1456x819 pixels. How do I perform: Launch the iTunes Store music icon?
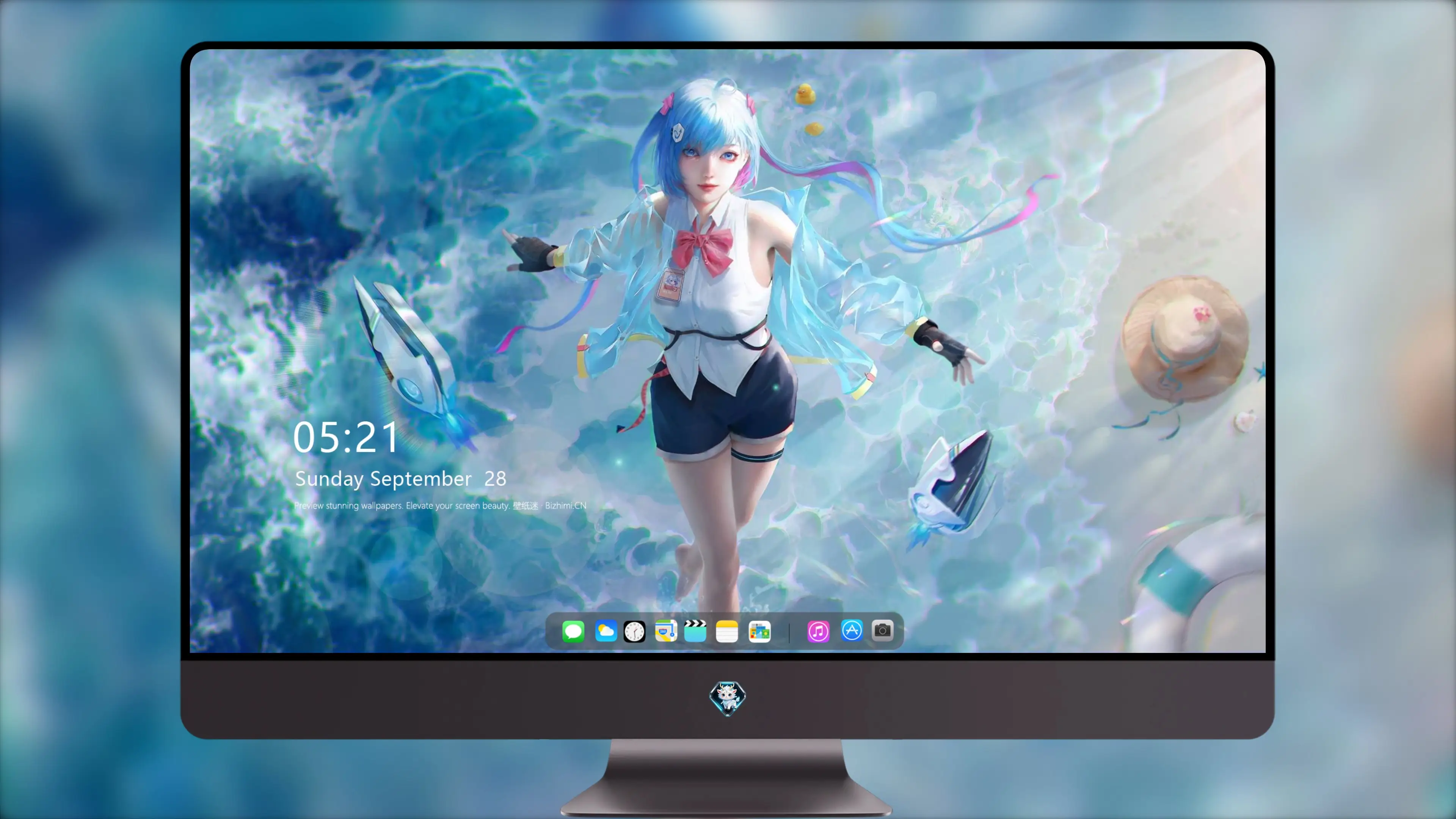point(819,631)
